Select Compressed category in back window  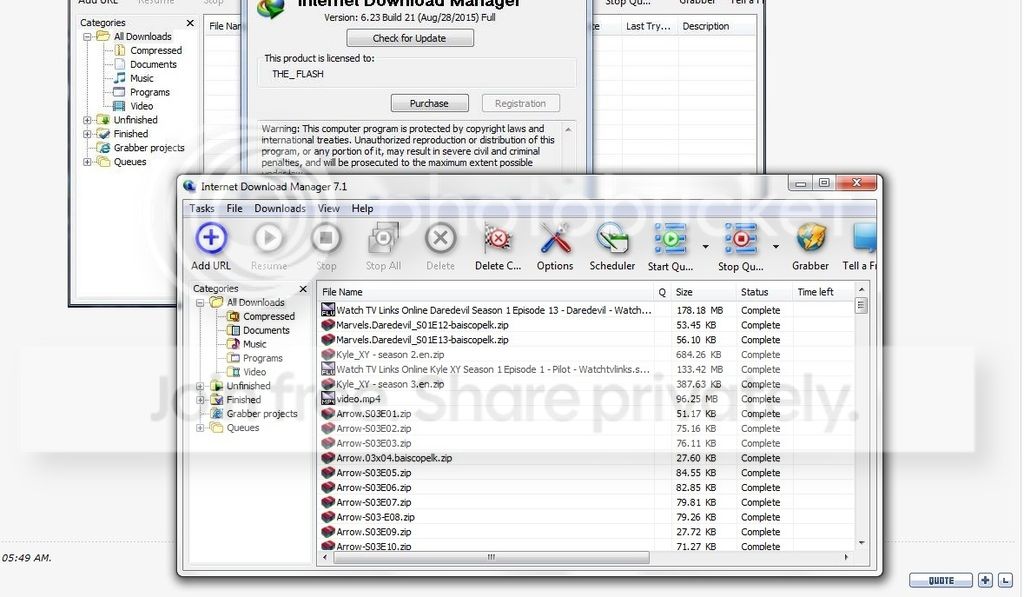coord(155,50)
